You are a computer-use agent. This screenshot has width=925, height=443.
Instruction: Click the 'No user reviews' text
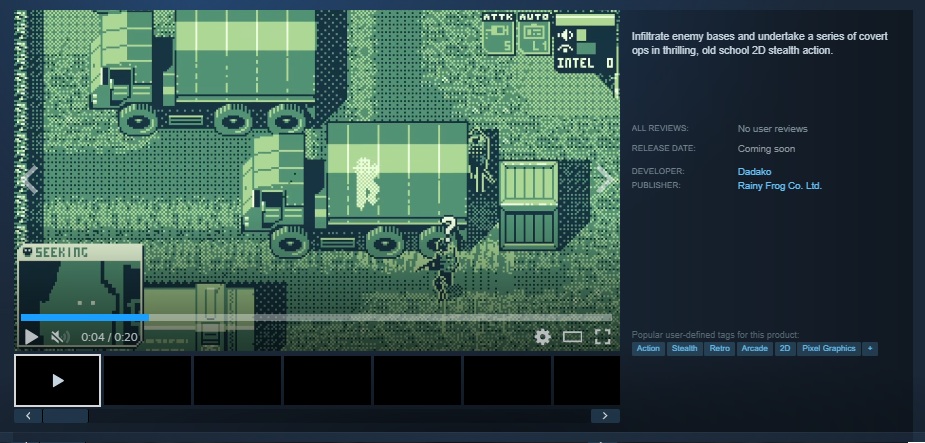click(x=772, y=129)
